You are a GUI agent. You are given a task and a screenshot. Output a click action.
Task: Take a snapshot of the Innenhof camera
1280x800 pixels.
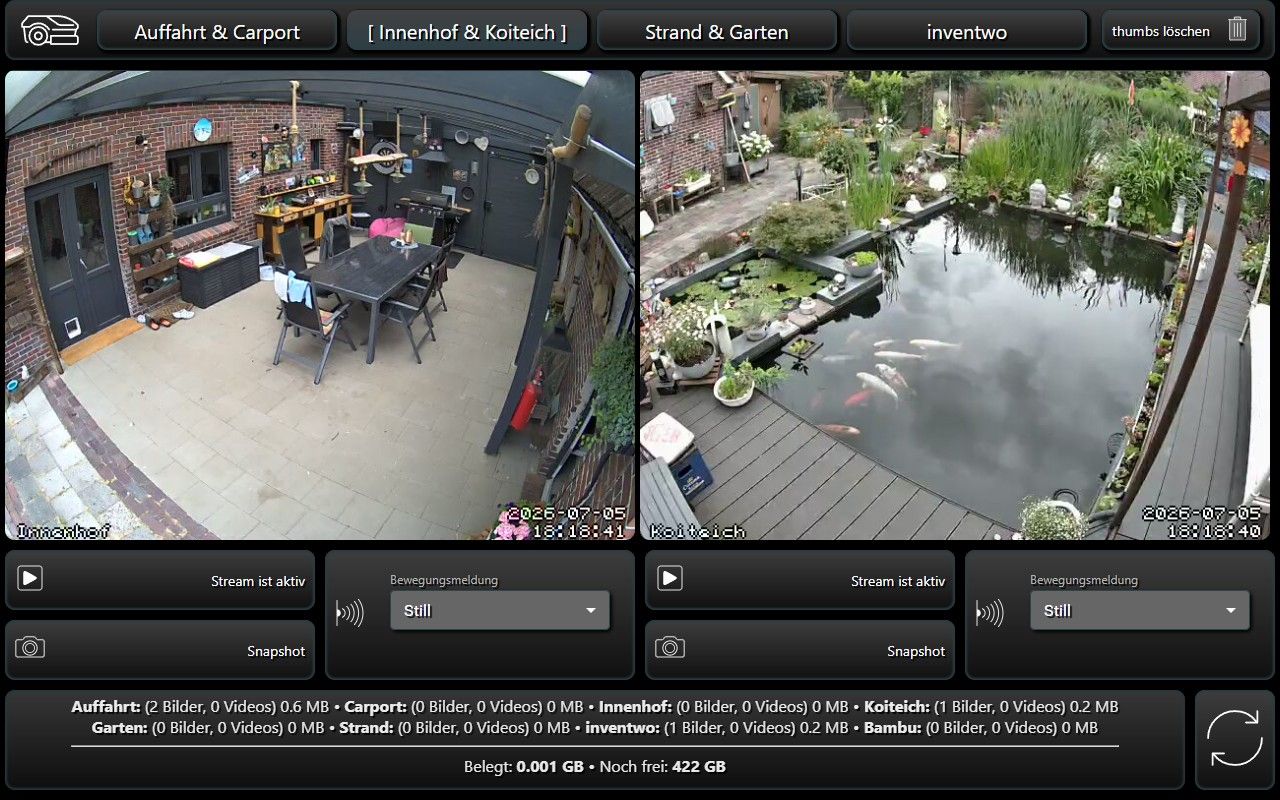click(160, 650)
